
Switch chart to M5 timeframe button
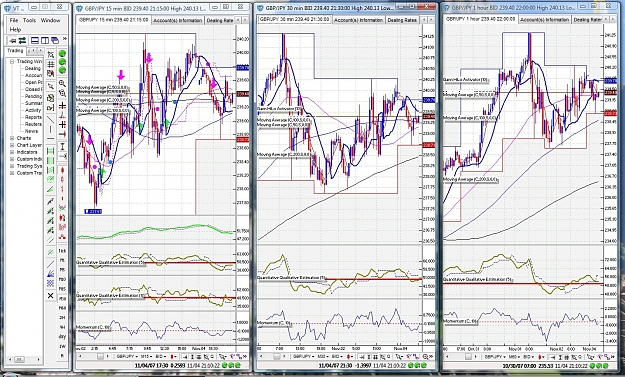[x=62, y=270]
